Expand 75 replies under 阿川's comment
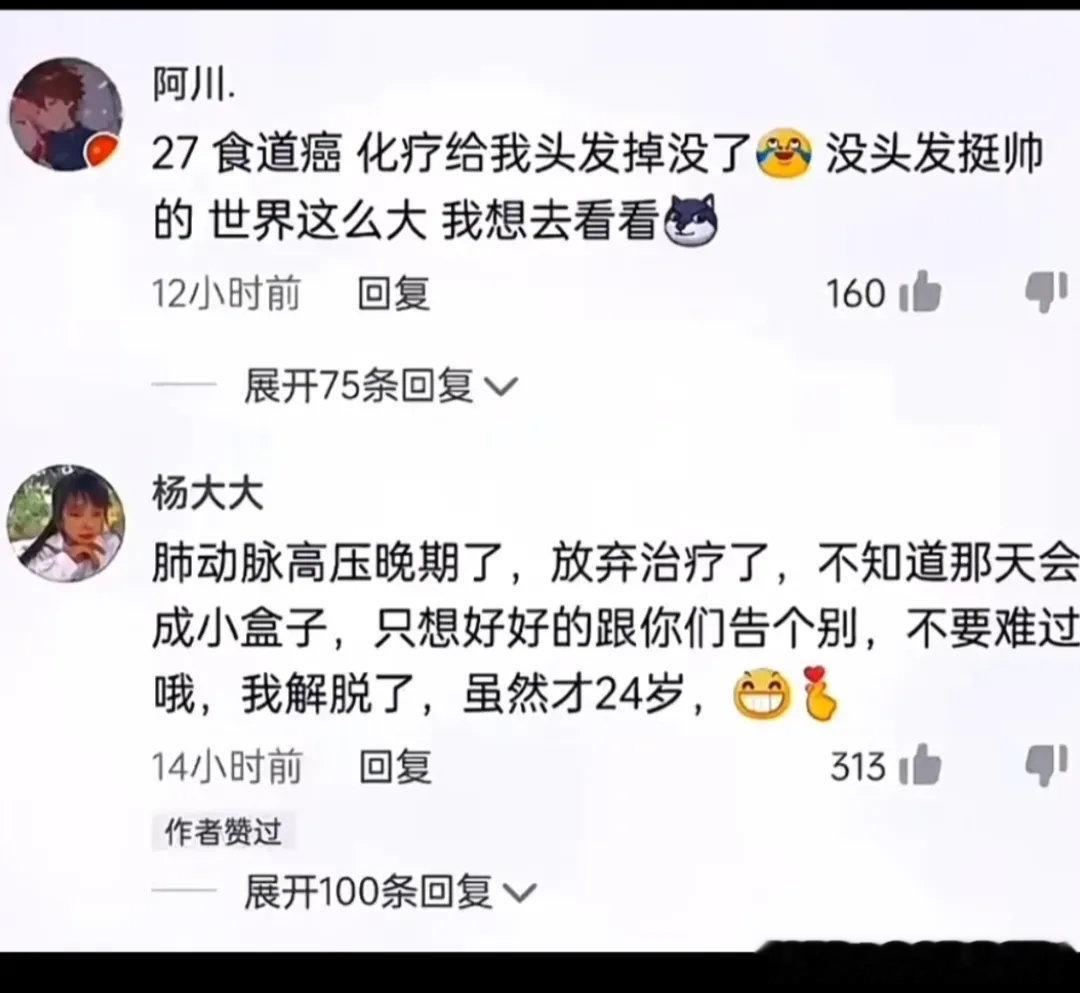1080x993 pixels. click(x=380, y=385)
